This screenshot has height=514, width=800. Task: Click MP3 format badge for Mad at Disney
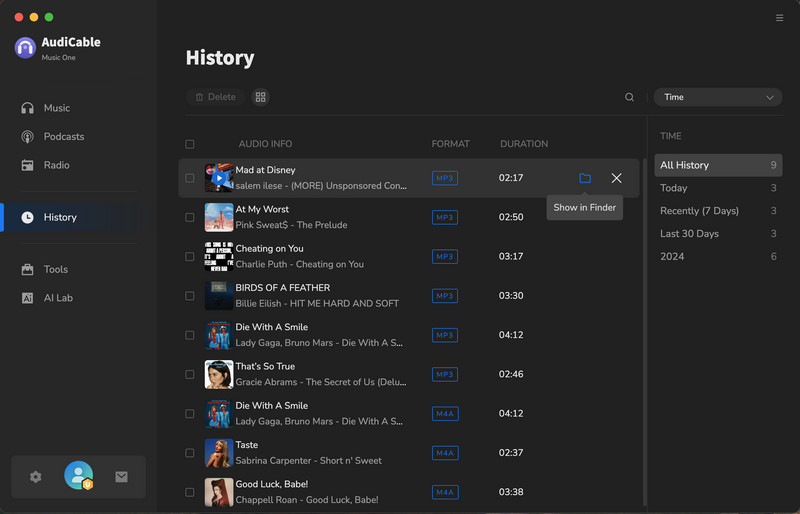[x=444, y=178]
